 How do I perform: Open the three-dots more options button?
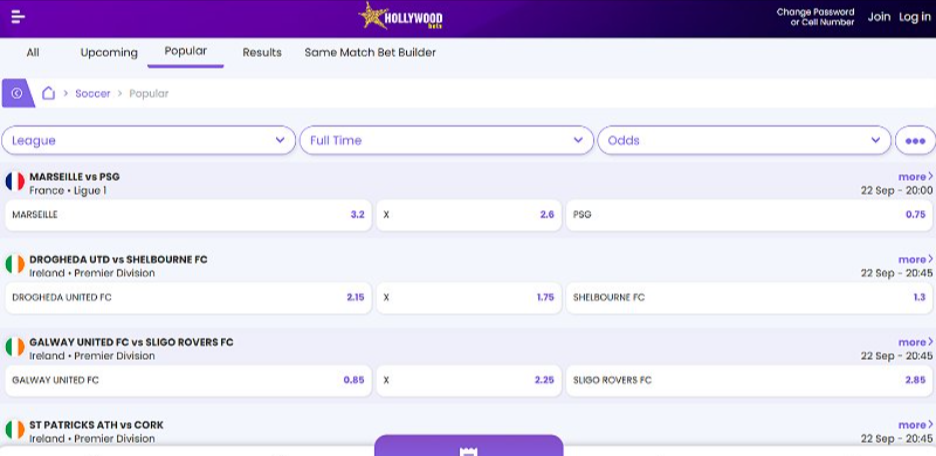(914, 141)
